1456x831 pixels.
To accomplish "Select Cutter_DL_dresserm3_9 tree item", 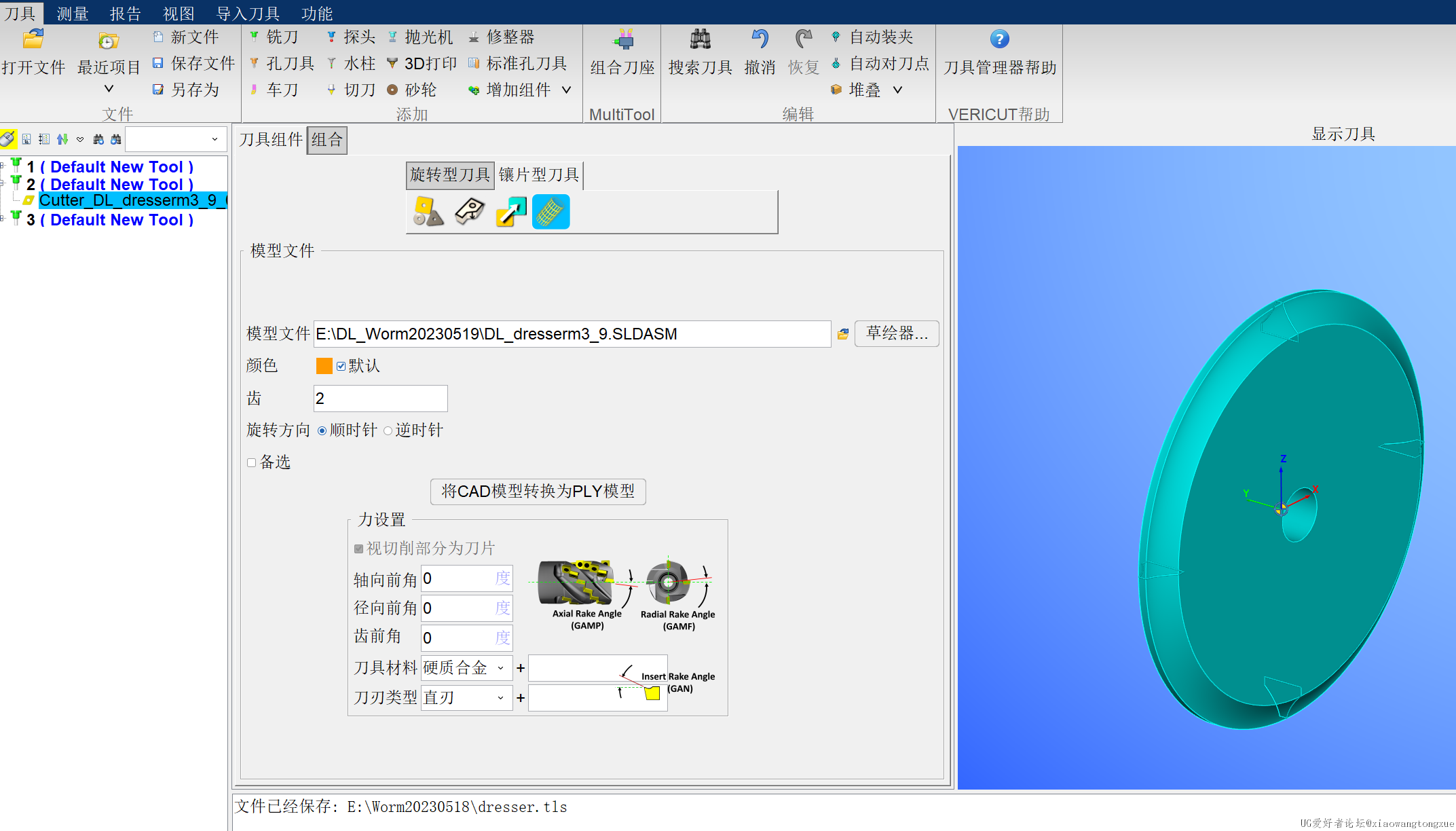I will pyautogui.click(x=133, y=200).
